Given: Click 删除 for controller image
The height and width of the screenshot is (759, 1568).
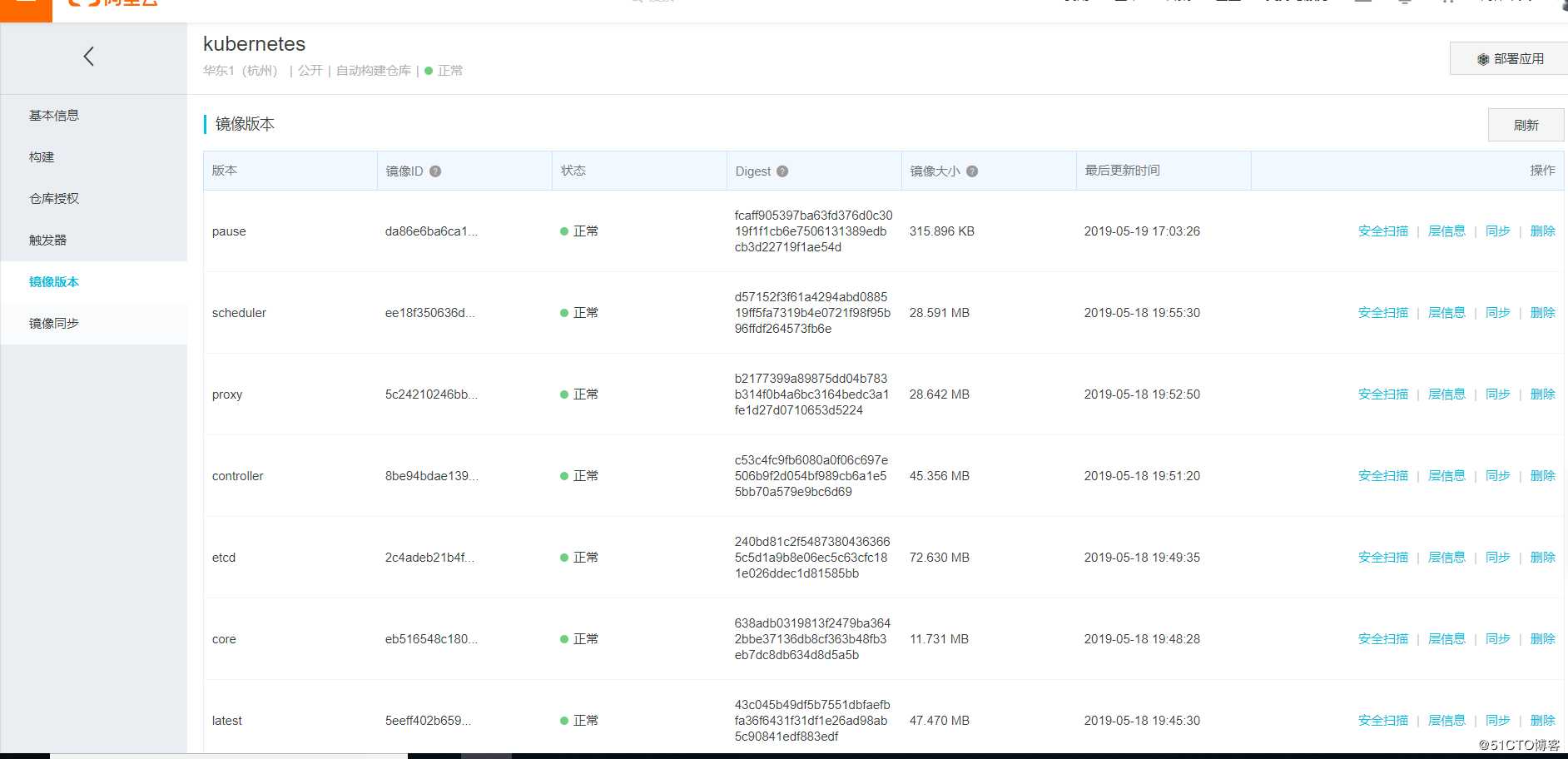Looking at the screenshot, I should [1542, 476].
